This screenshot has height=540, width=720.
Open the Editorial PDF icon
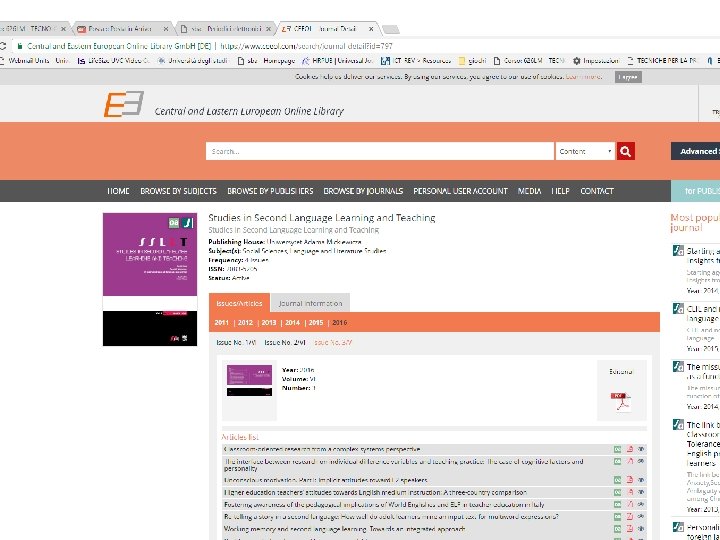pos(620,402)
